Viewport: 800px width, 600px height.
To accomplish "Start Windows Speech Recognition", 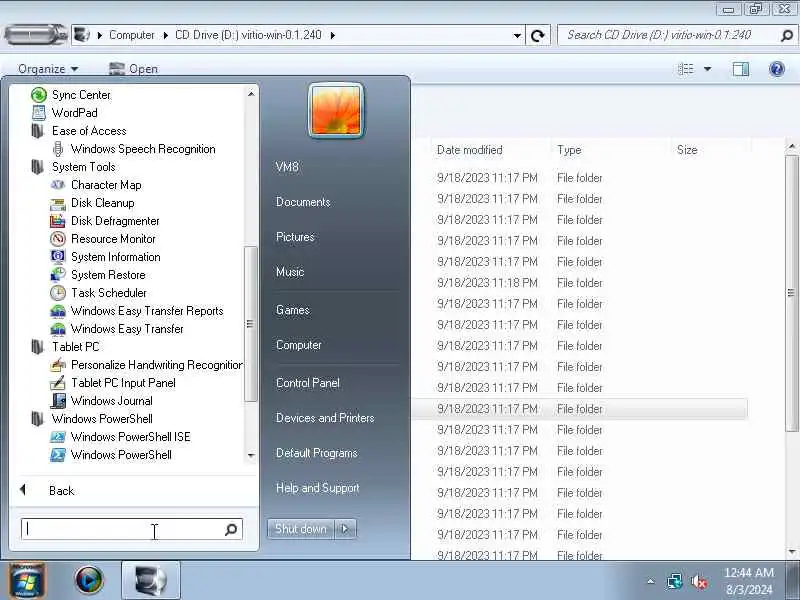I will [134, 149].
